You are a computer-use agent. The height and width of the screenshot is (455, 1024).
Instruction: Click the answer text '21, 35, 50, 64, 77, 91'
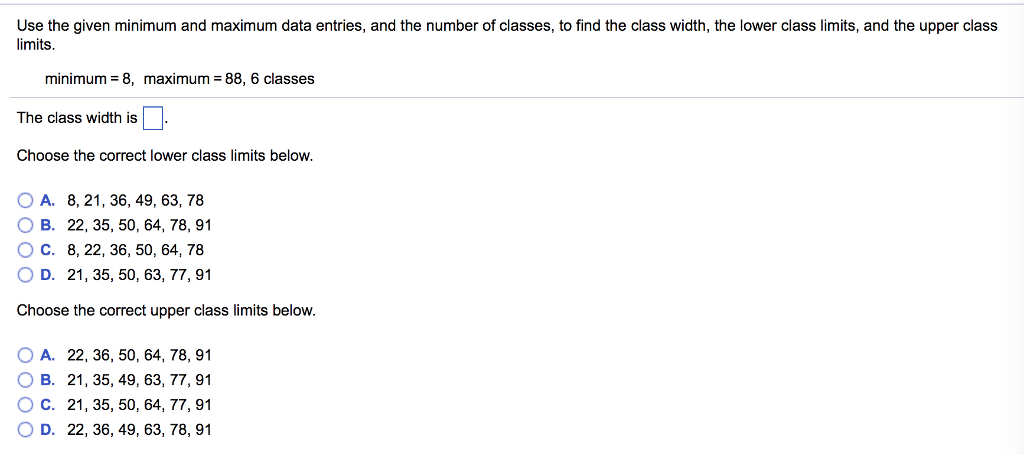139,405
